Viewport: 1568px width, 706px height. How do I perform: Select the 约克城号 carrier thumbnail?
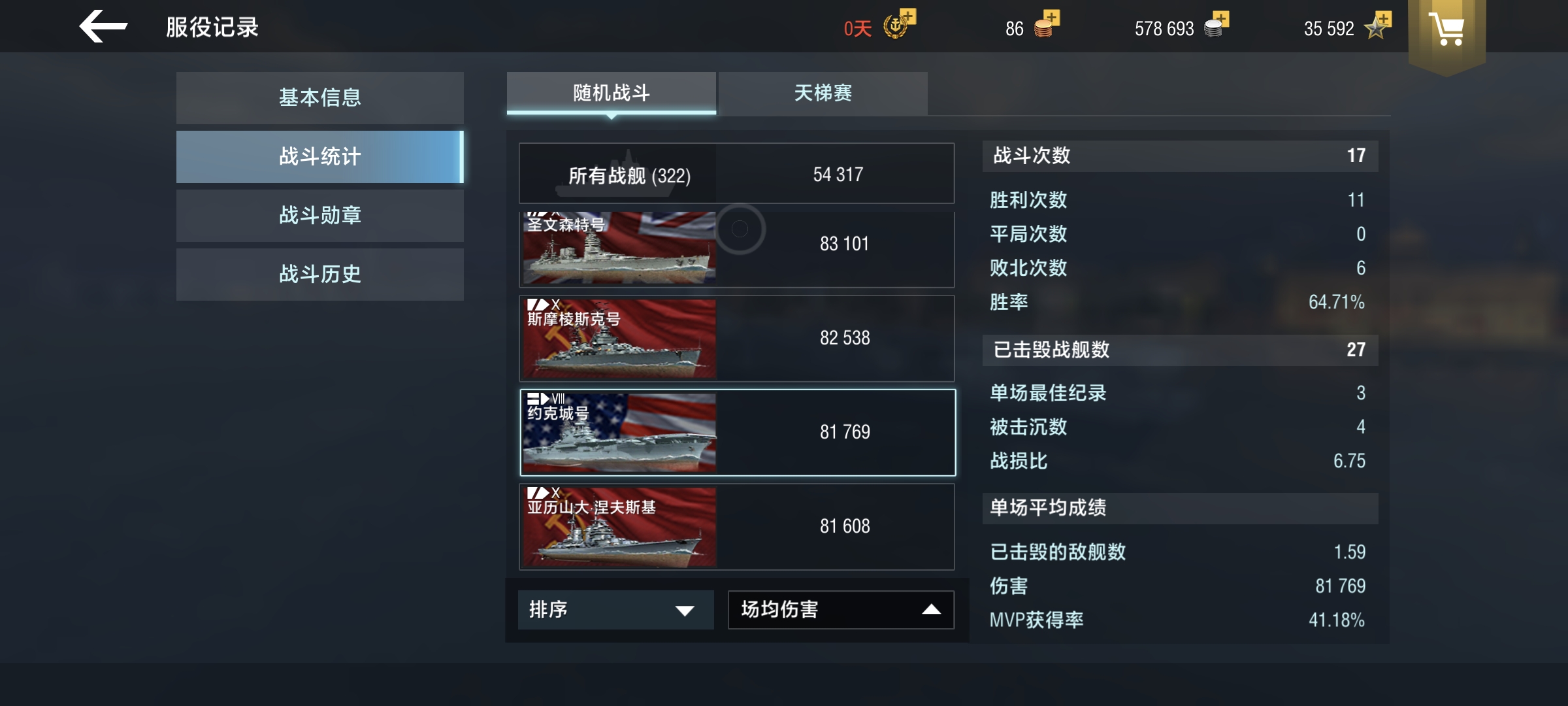click(x=619, y=433)
